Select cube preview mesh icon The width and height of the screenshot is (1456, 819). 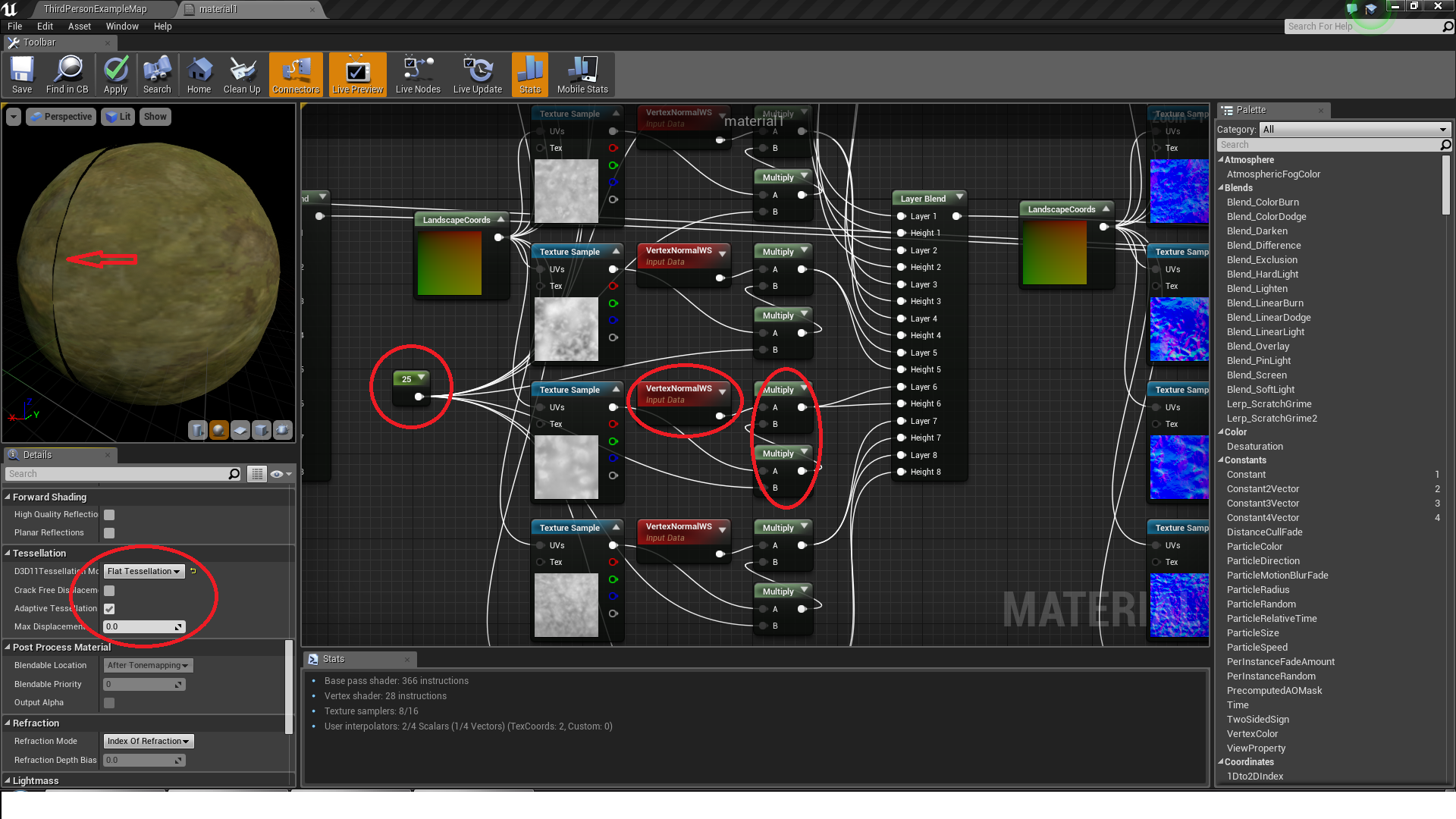coord(262,430)
